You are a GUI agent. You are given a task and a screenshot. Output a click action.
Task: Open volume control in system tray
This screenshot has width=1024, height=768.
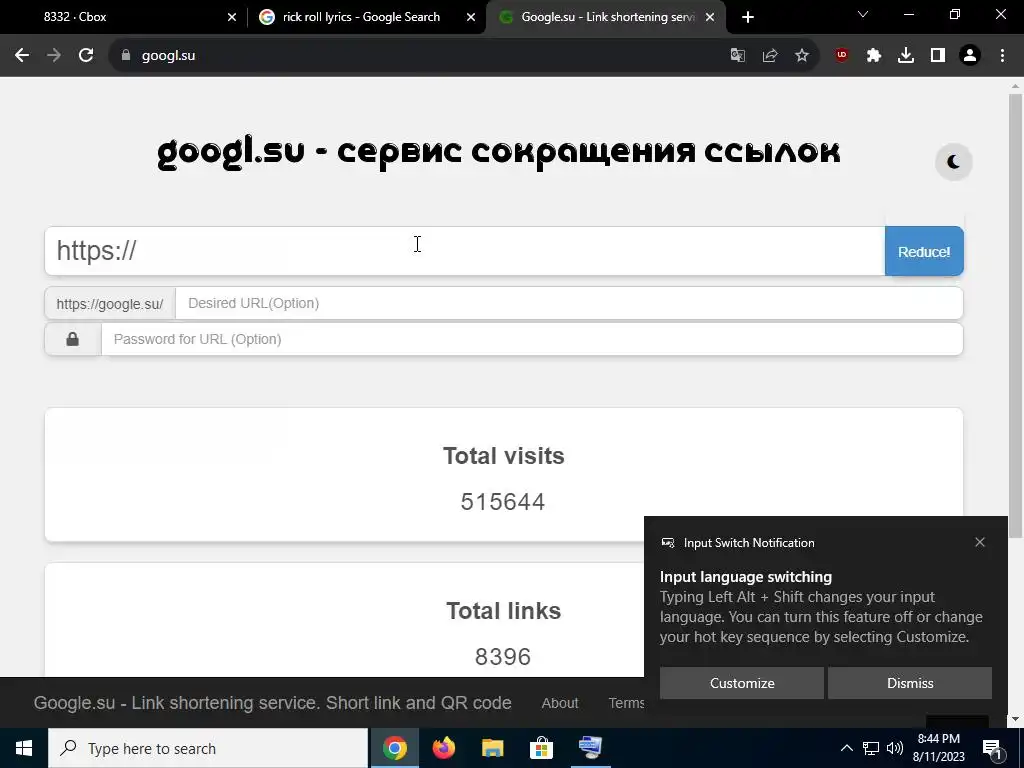point(895,748)
